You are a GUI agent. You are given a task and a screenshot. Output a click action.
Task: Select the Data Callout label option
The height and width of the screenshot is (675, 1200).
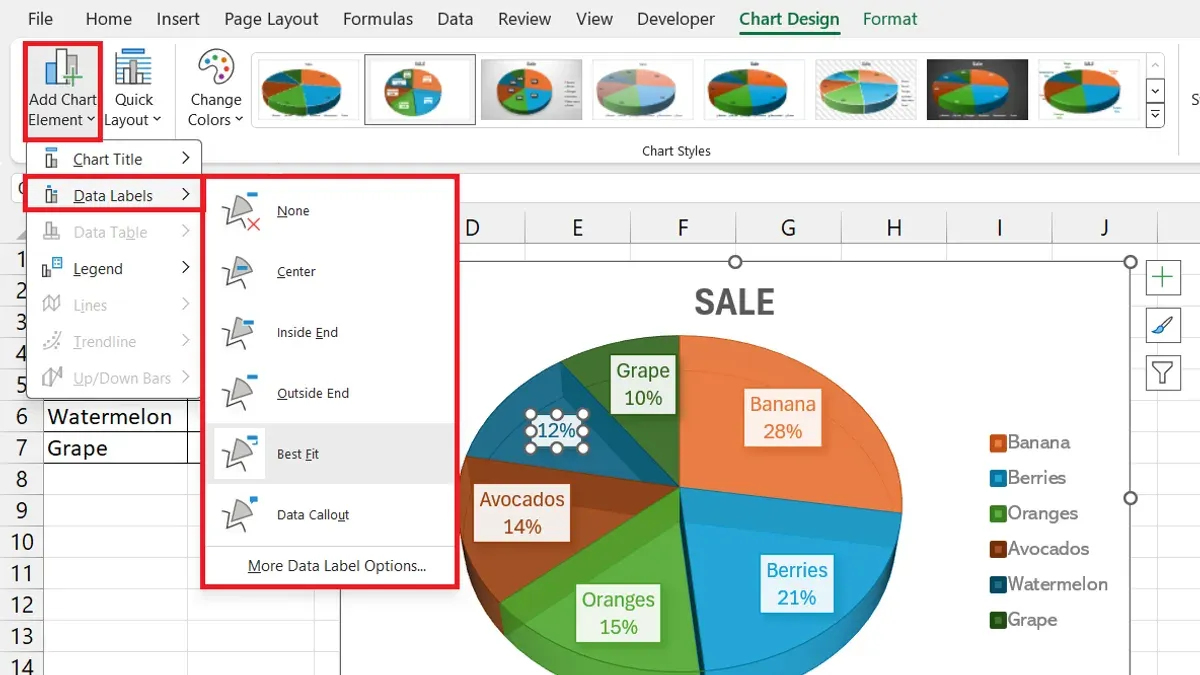pos(330,515)
